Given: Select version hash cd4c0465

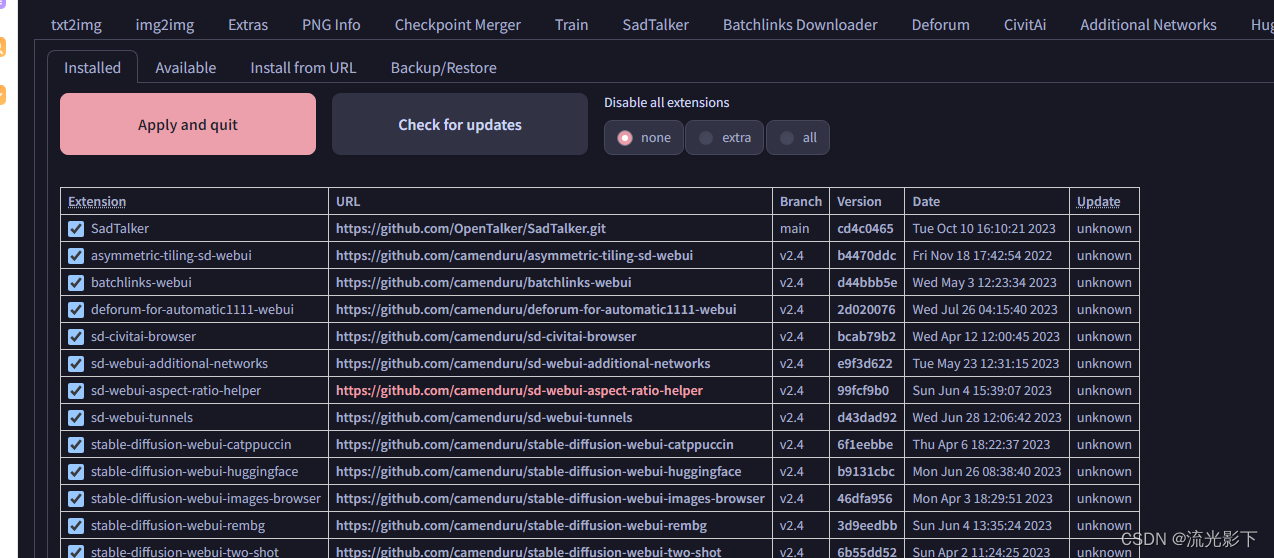Looking at the screenshot, I should pos(866,229).
